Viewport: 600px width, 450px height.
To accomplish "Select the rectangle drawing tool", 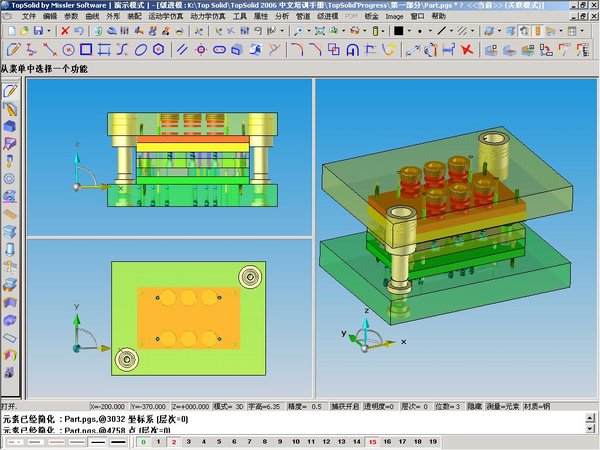I will [x=87, y=49].
